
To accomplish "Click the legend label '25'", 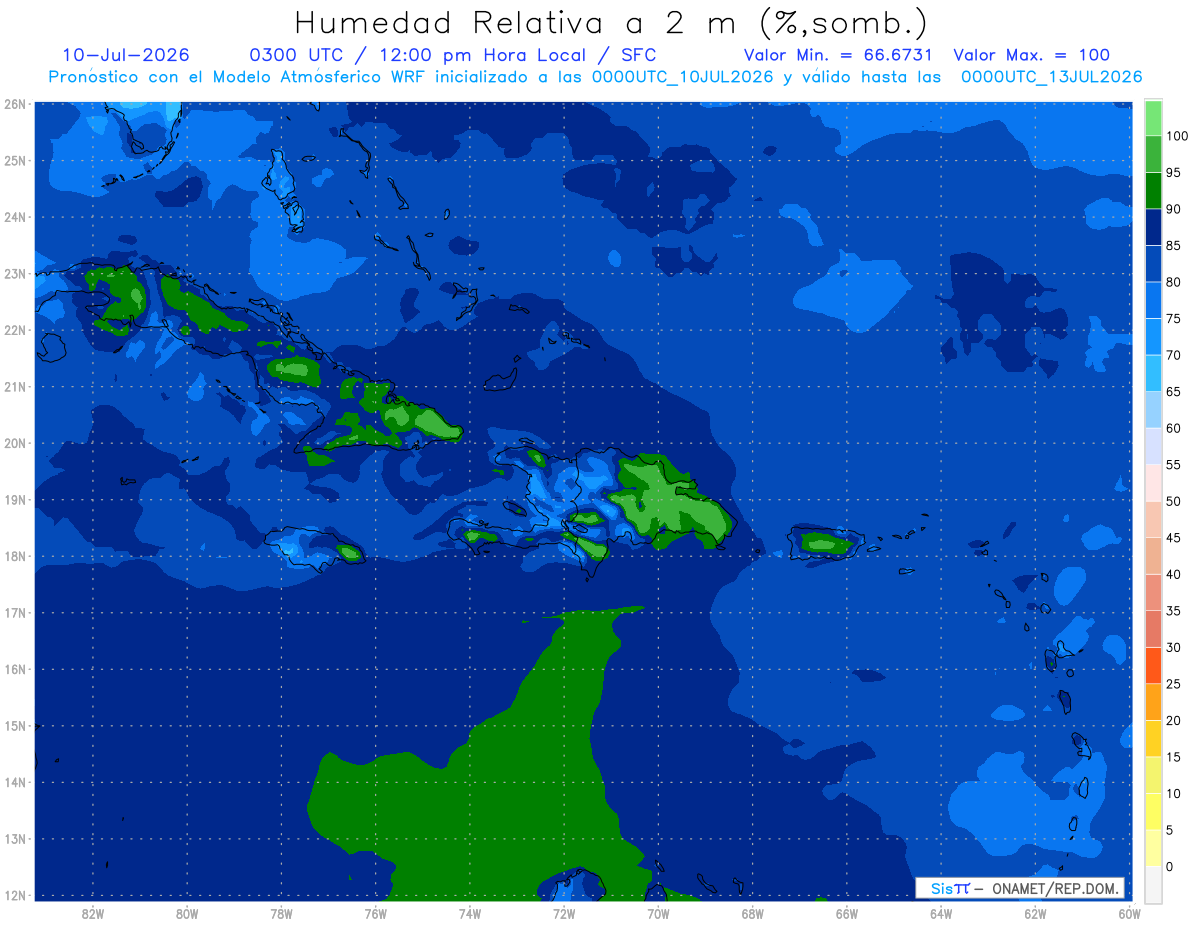I will click(x=1174, y=684).
